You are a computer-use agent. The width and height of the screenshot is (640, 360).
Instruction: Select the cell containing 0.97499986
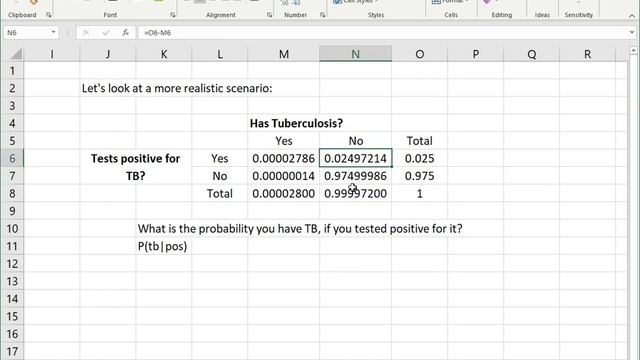pyautogui.click(x=356, y=176)
